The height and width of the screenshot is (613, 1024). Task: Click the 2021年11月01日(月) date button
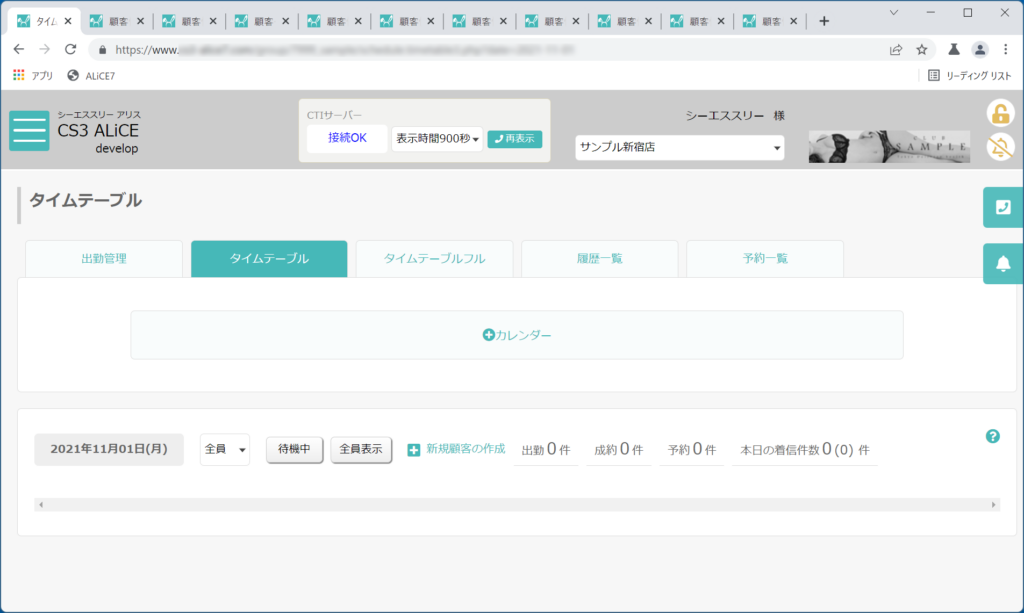109,449
